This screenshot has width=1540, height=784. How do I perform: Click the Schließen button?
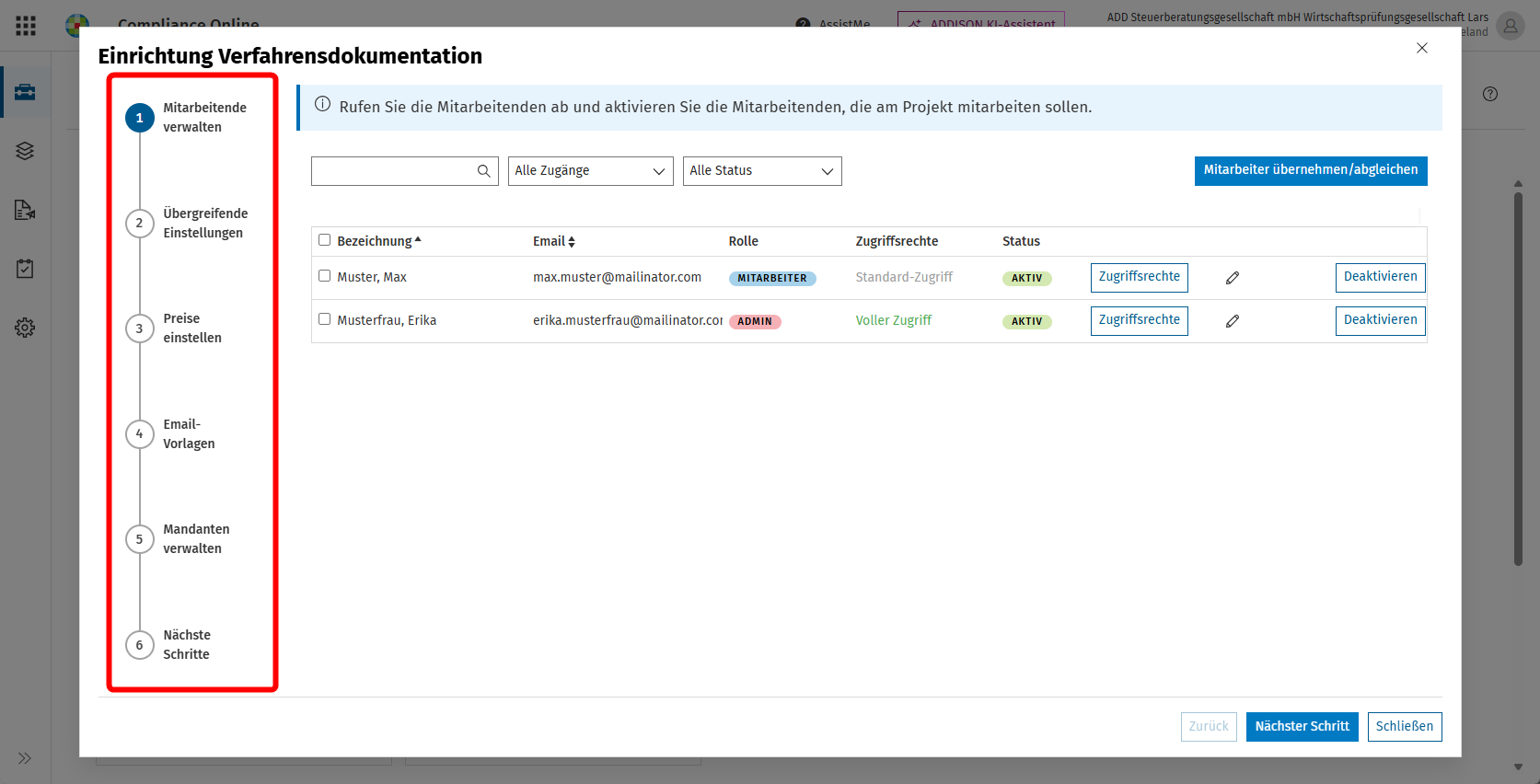pos(1405,727)
